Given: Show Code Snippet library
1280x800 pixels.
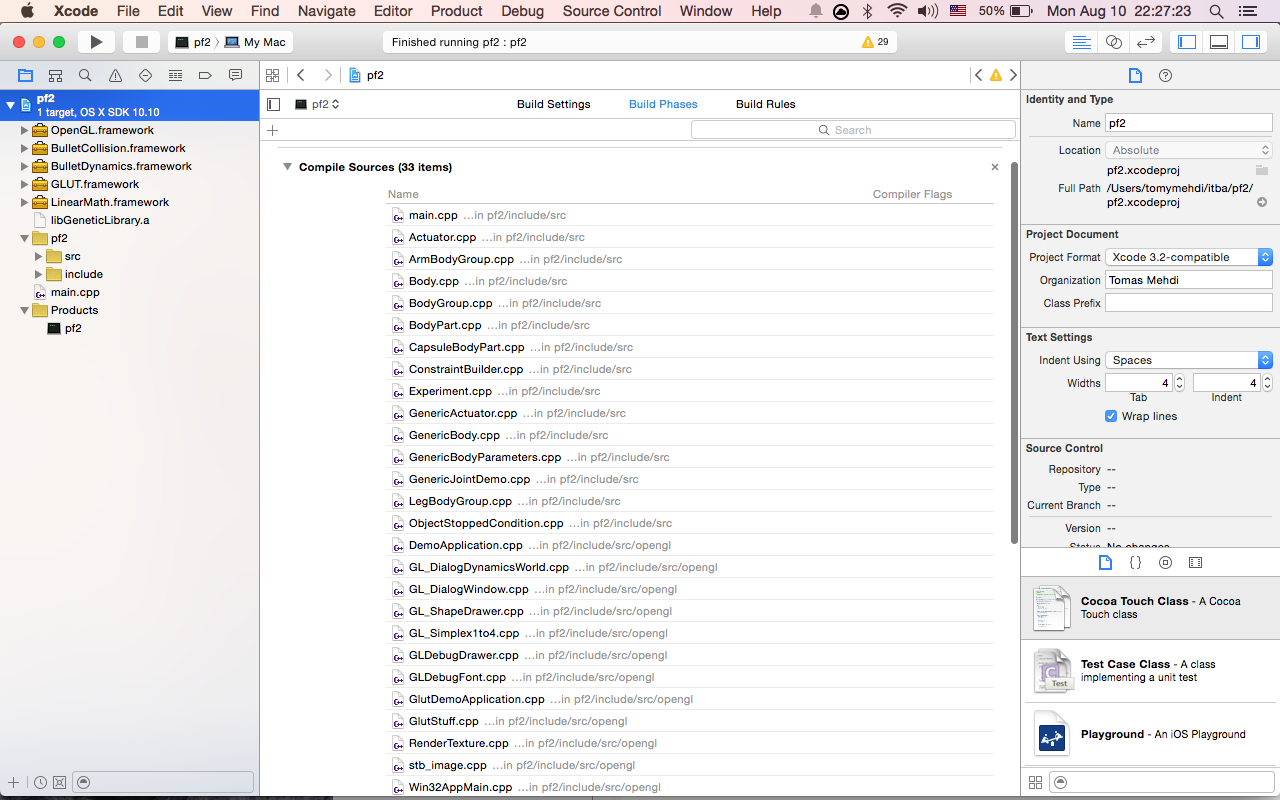Looking at the screenshot, I should [1135, 563].
